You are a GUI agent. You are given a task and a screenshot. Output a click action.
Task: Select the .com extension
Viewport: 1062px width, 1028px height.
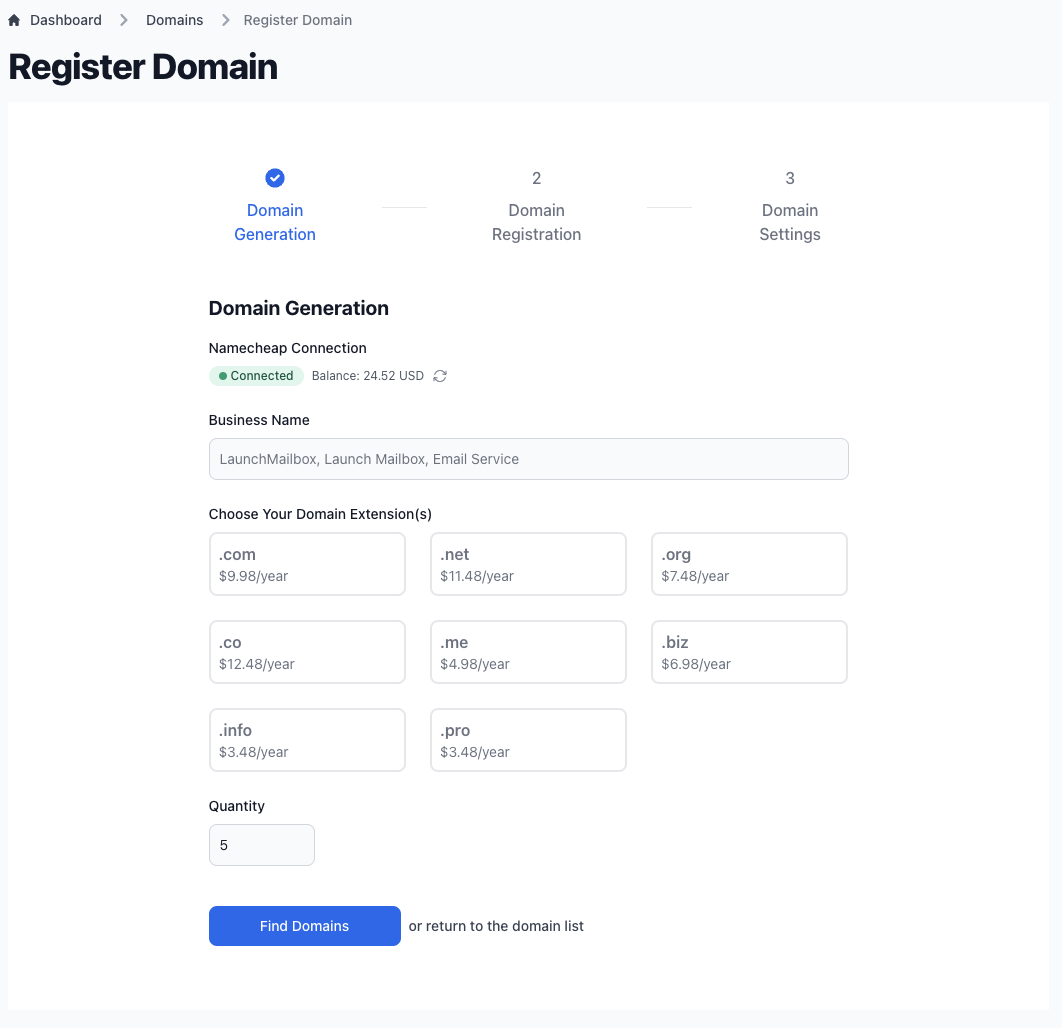[307, 564]
